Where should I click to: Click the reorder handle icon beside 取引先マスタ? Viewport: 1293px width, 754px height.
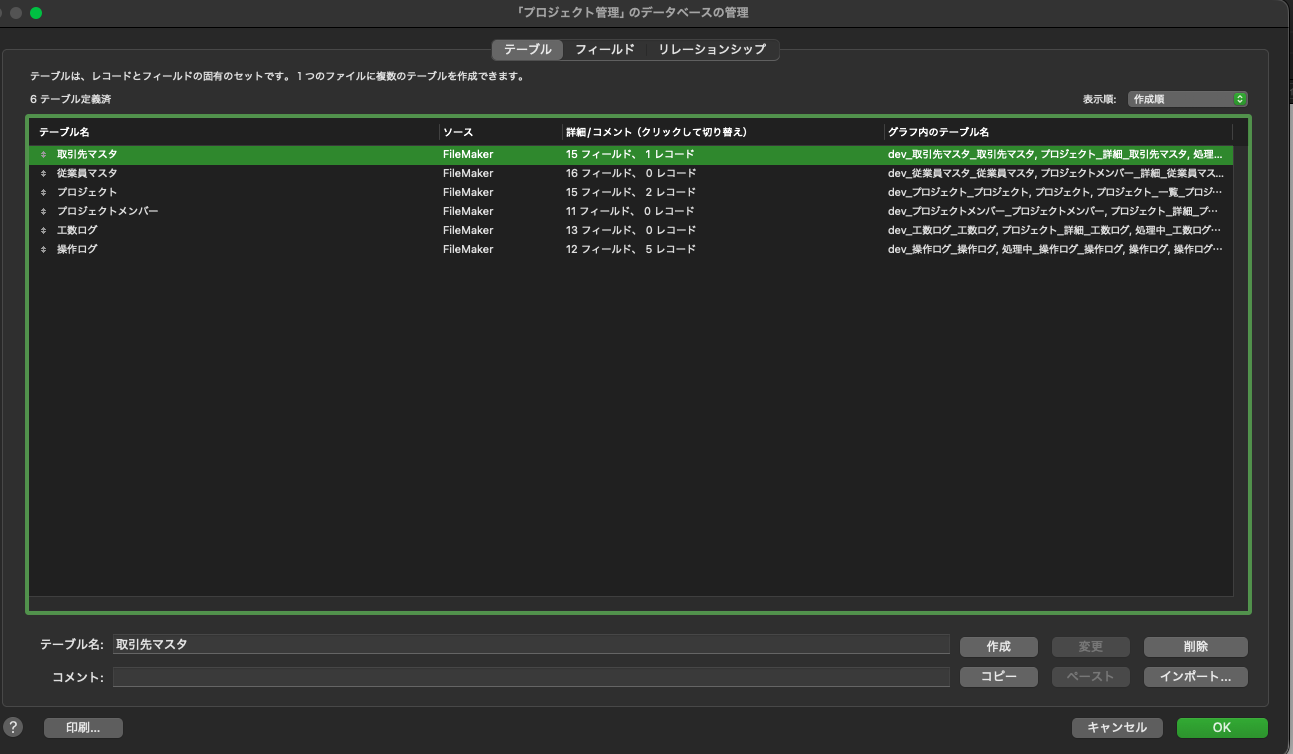[x=43, y=155]
